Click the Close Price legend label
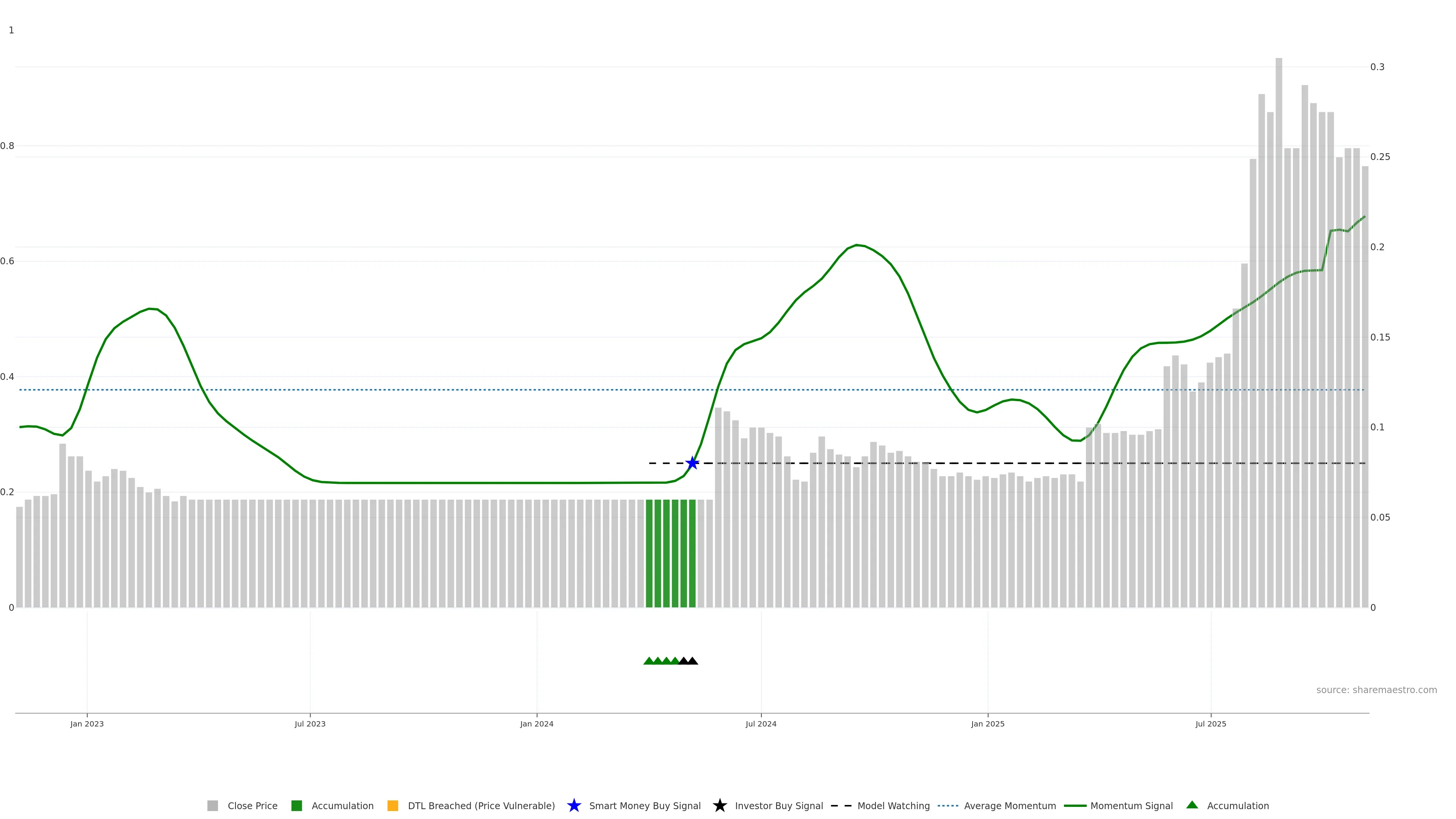 (252, 805)
